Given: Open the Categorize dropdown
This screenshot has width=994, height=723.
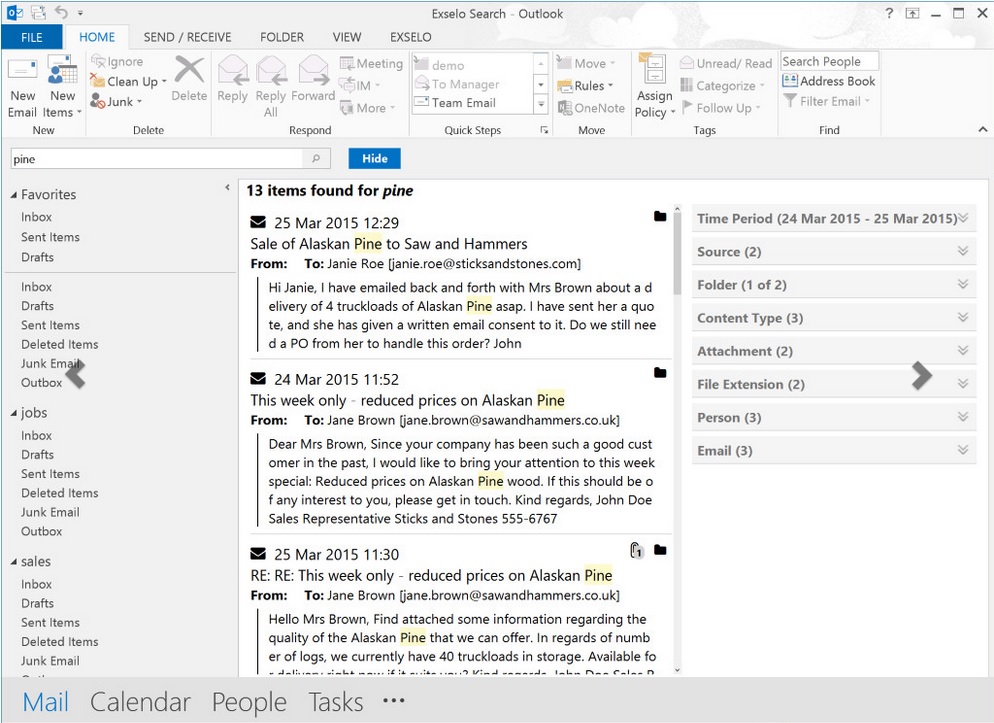Looking at the screenshot, I should coord(726,86).
